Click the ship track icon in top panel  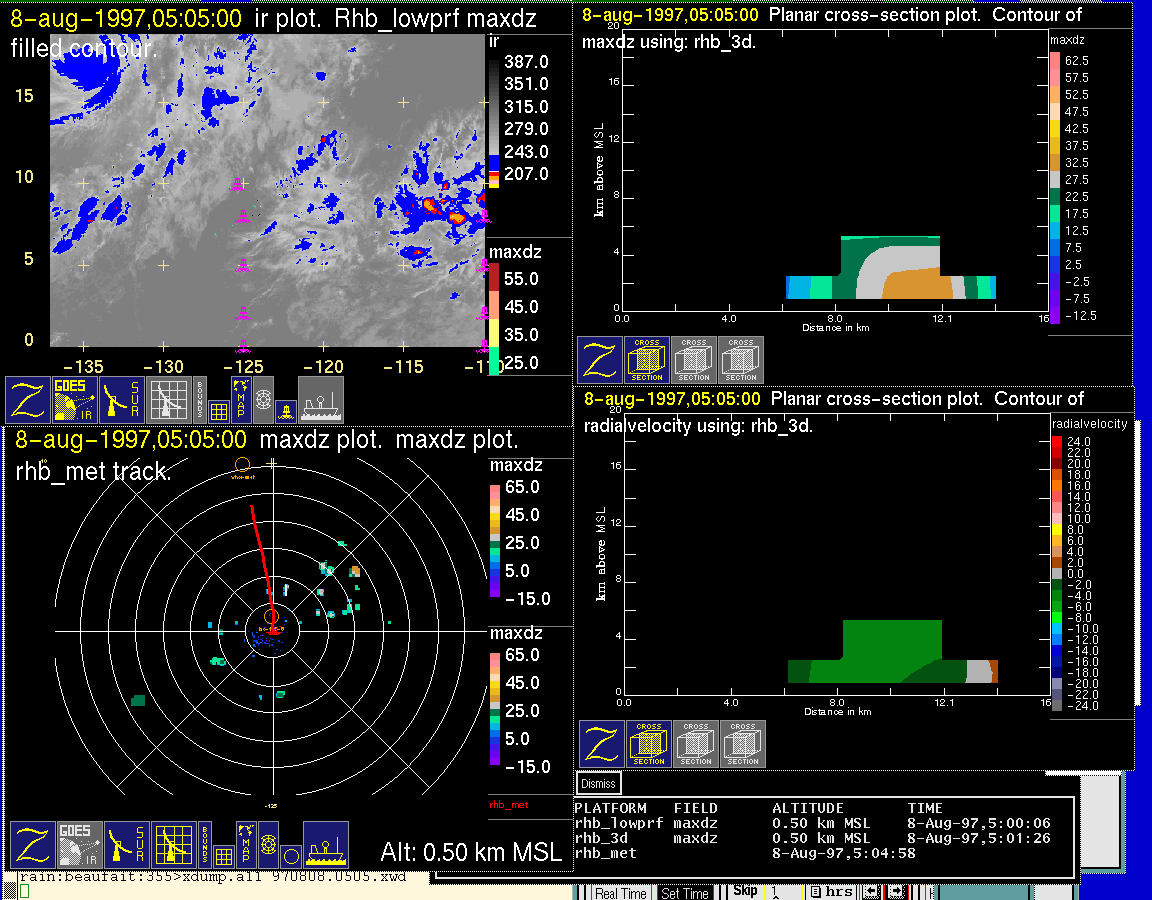point(321,400)
